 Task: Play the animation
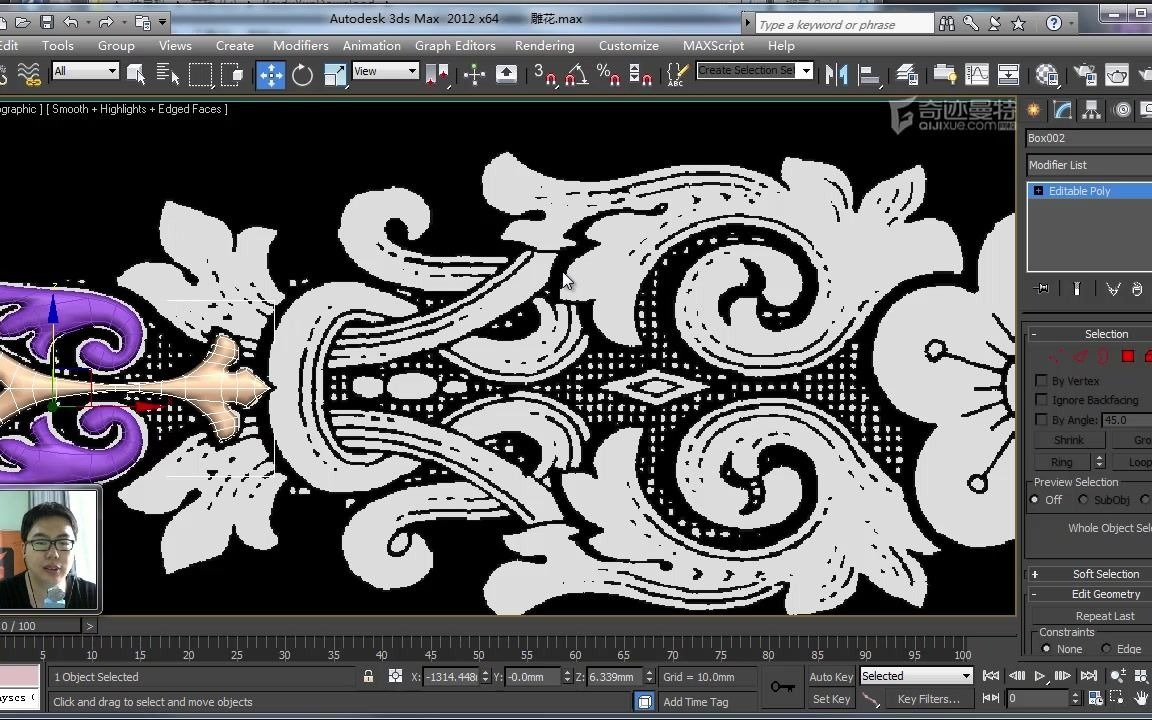coord(1040,676)
